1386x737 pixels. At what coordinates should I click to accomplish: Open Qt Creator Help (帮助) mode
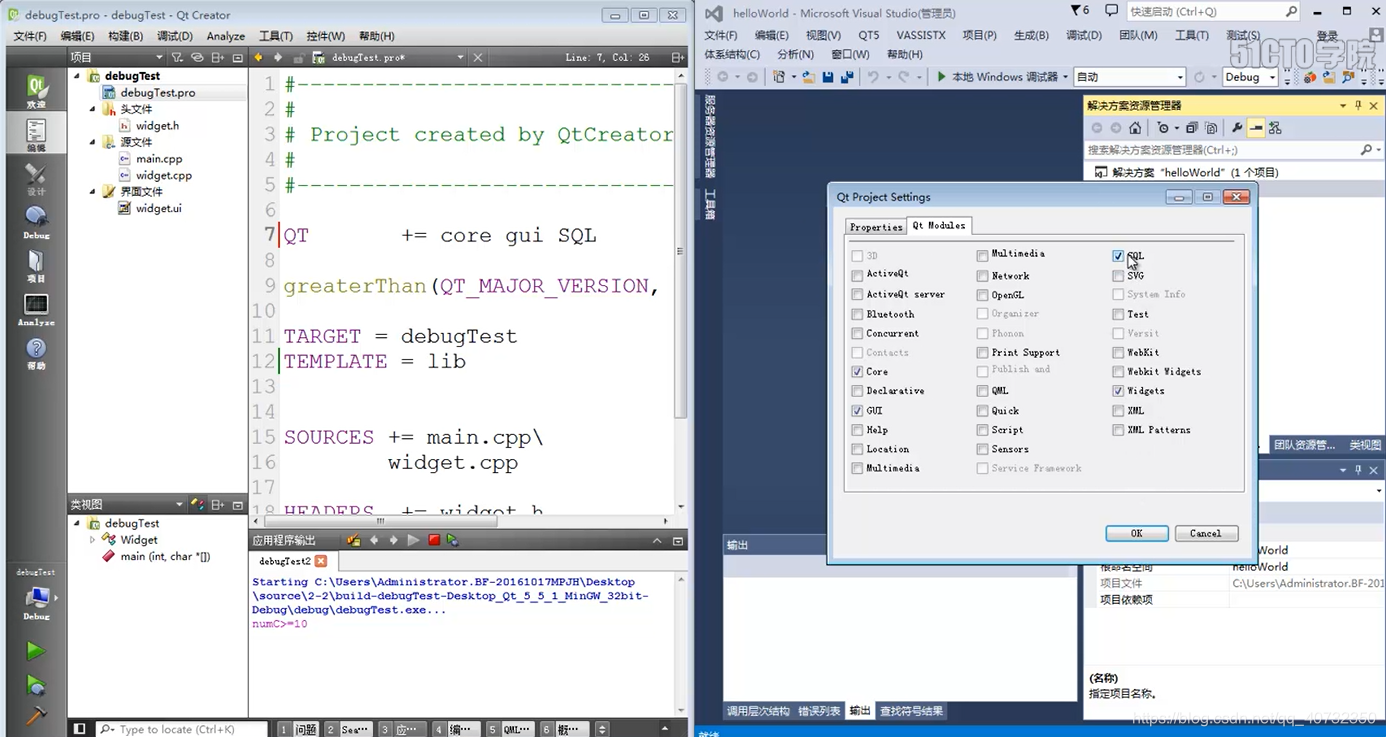pos(36,353)
